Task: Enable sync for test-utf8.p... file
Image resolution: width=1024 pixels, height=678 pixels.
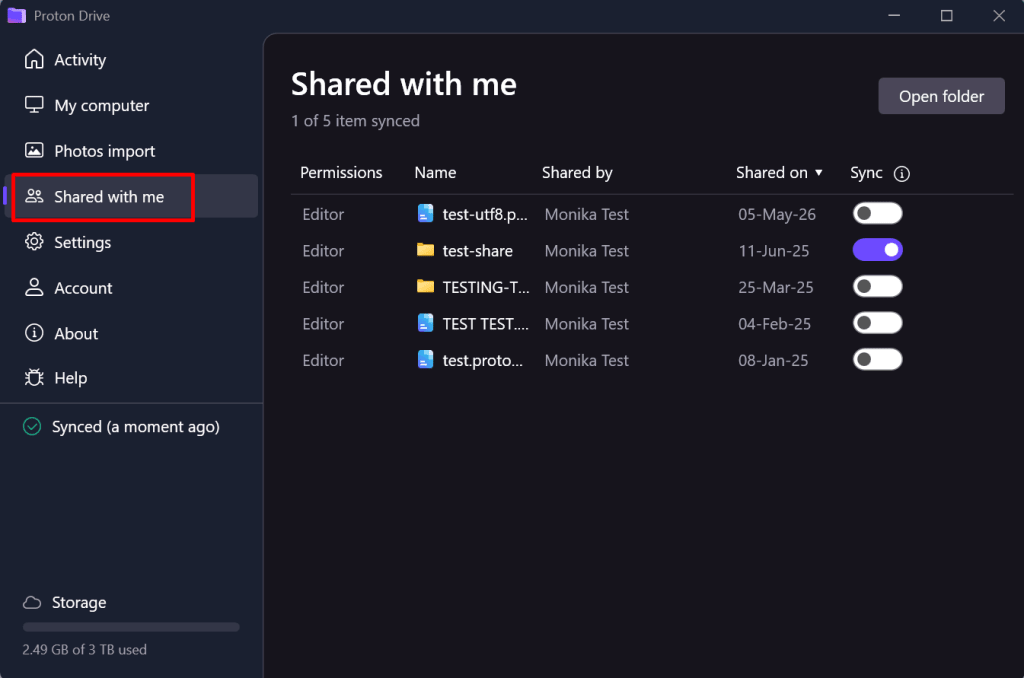Action: click(x=877, y=214)
